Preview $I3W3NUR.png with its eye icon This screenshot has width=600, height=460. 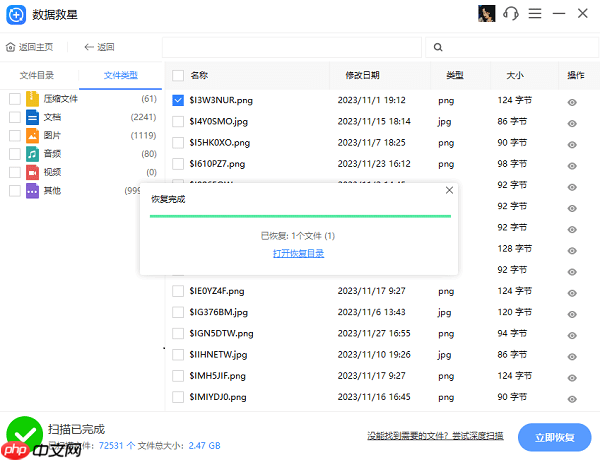[572, 102]
